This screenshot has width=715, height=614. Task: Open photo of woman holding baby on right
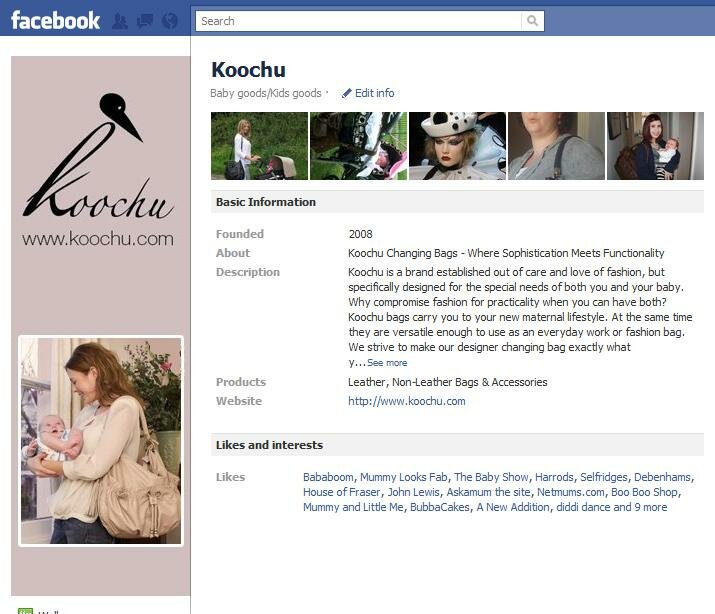coord(655,146)
